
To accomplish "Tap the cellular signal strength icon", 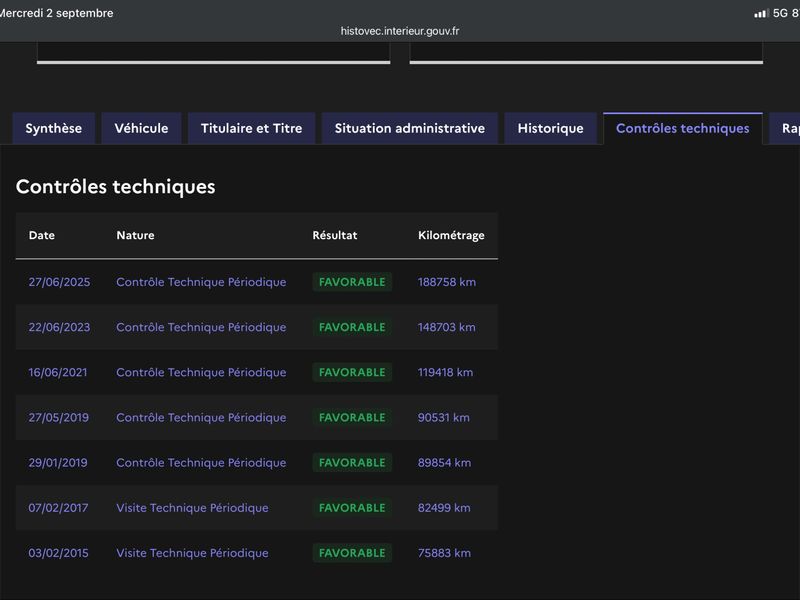I will [761, 14].
